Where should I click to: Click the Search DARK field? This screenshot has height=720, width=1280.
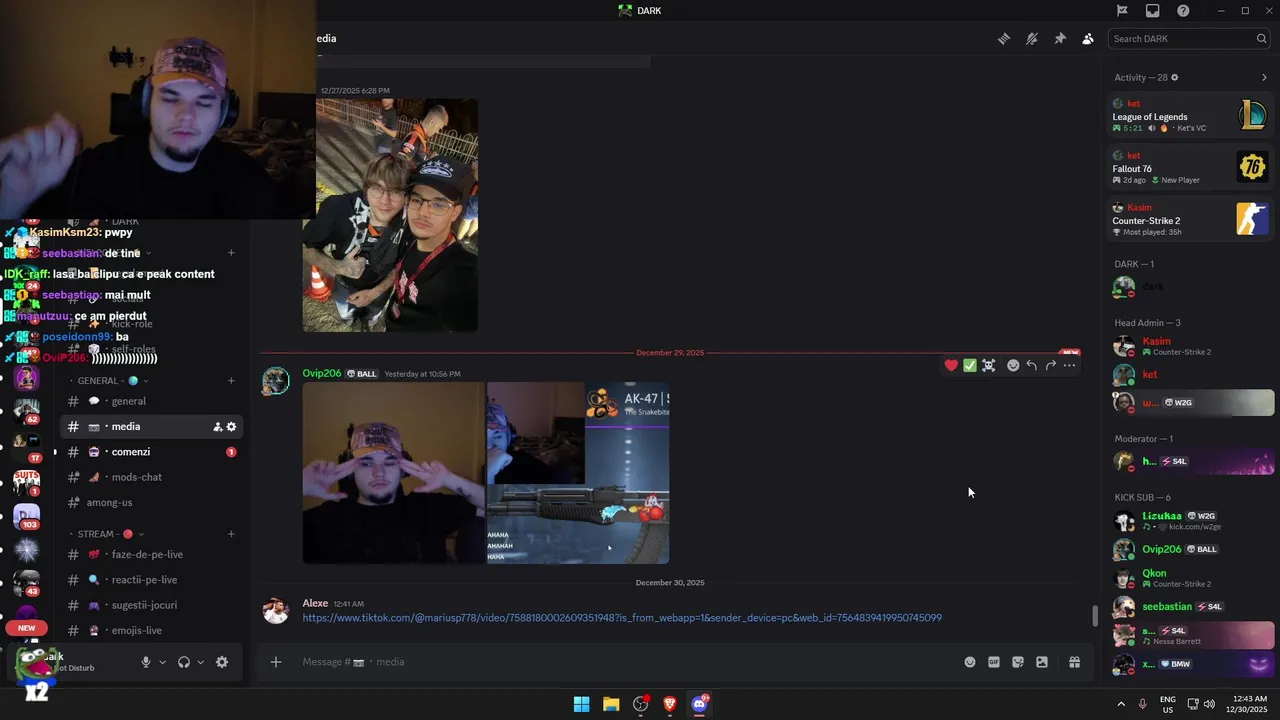1189,38
